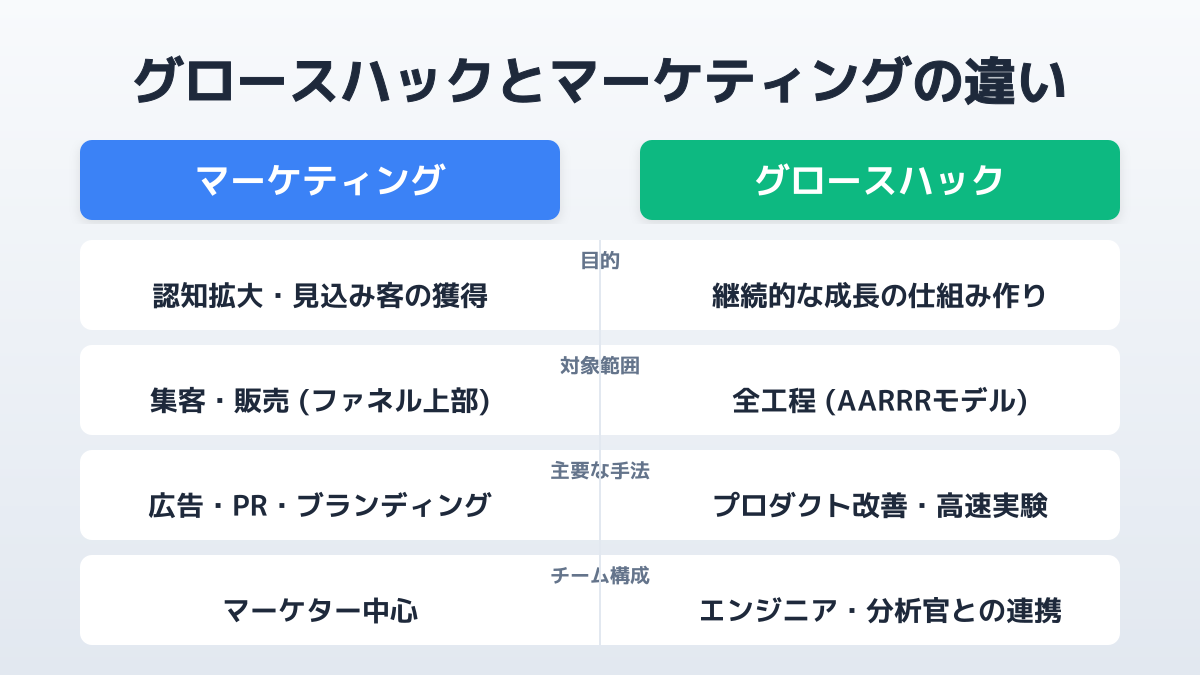Select the green グロースハック header
This screenshot has width=1200, height=675.
(x=880, y=180)
